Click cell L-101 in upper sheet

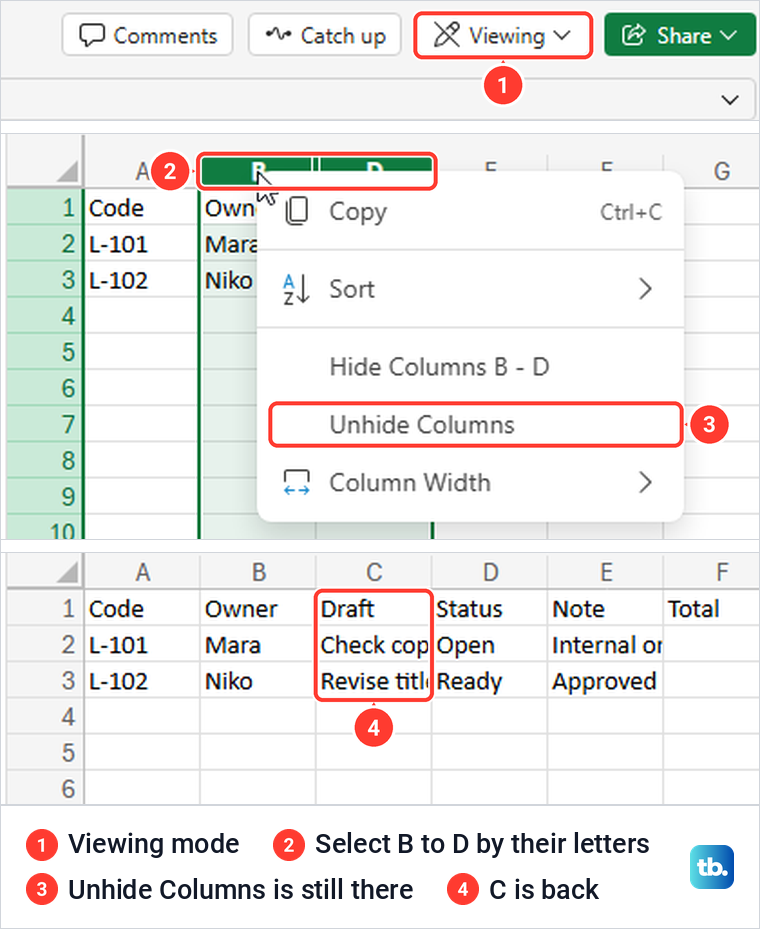(x=142, y=244)
